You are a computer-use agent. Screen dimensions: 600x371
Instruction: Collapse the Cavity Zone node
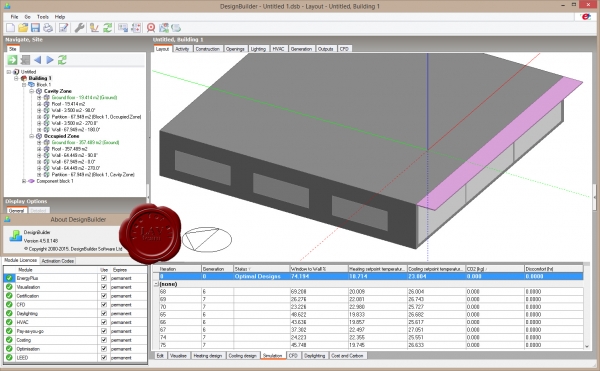(x=31, y=91)
